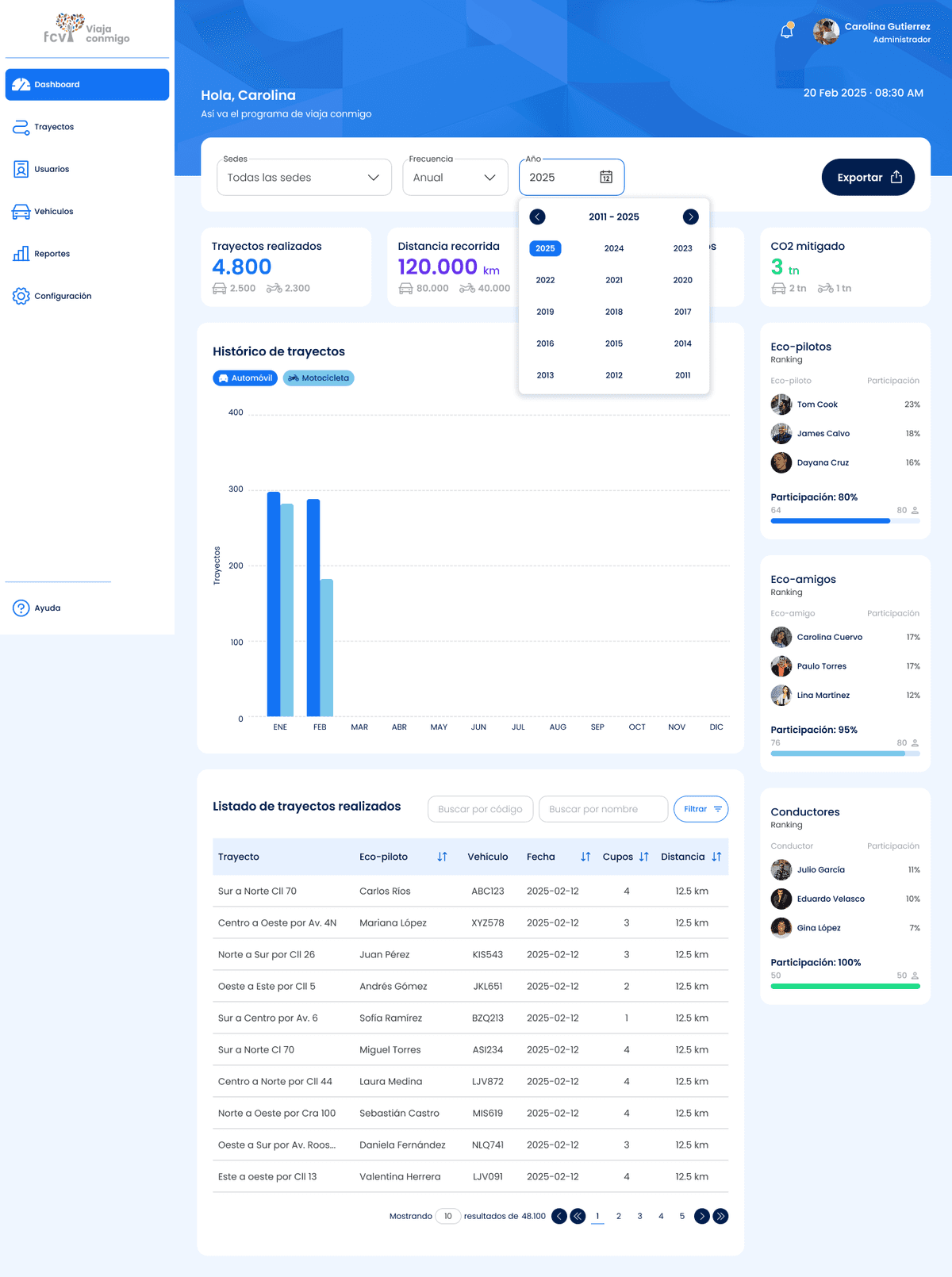The width and height of the screenshot is (952, 1277).
Task: Open the Frecuencia Anual dropdown
Action: (455, 178)
